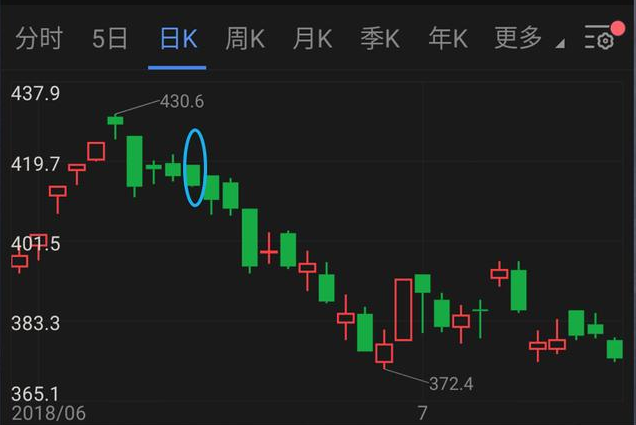636x425 pixels.
Task: Click the small triangle beside 更多
Action: tap(560, 43)
